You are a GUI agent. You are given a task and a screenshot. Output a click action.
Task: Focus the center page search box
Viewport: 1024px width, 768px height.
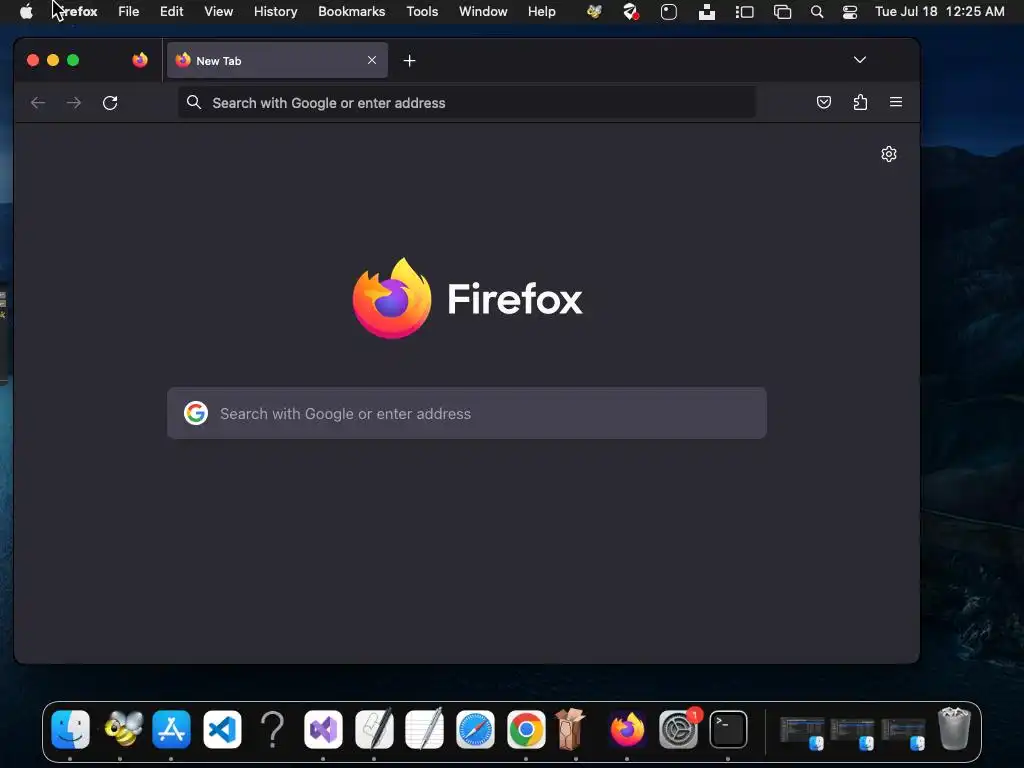click(467, 413)
